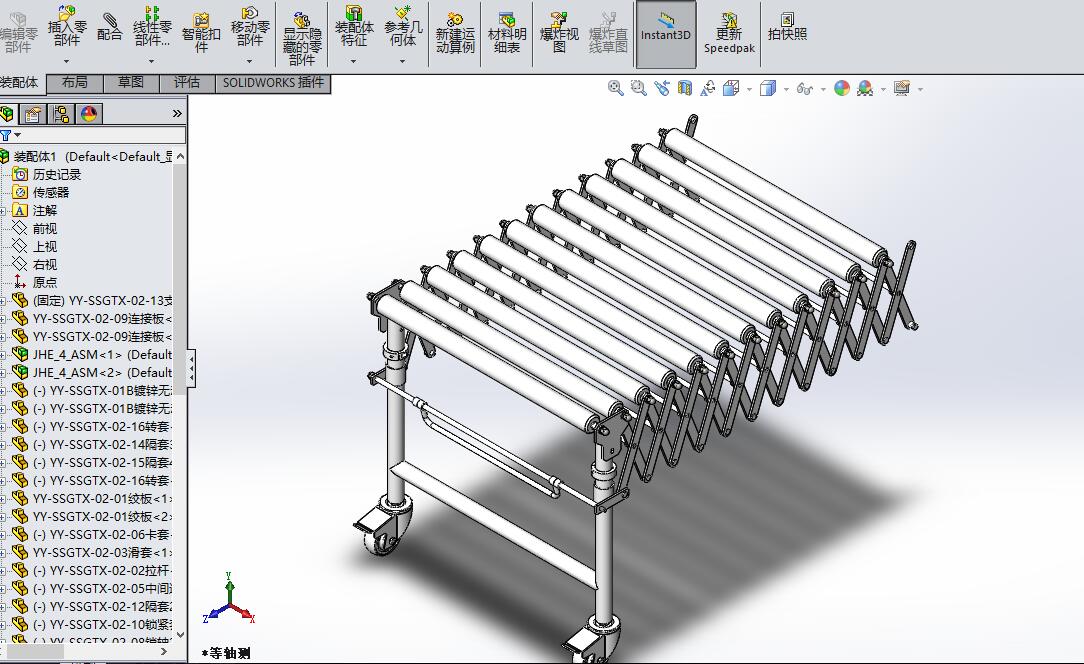The width and height of the screenshot is (1084, 664).
Task: Click Smart Fasteners (智能扣件) tool
Action: coord(201,32)
